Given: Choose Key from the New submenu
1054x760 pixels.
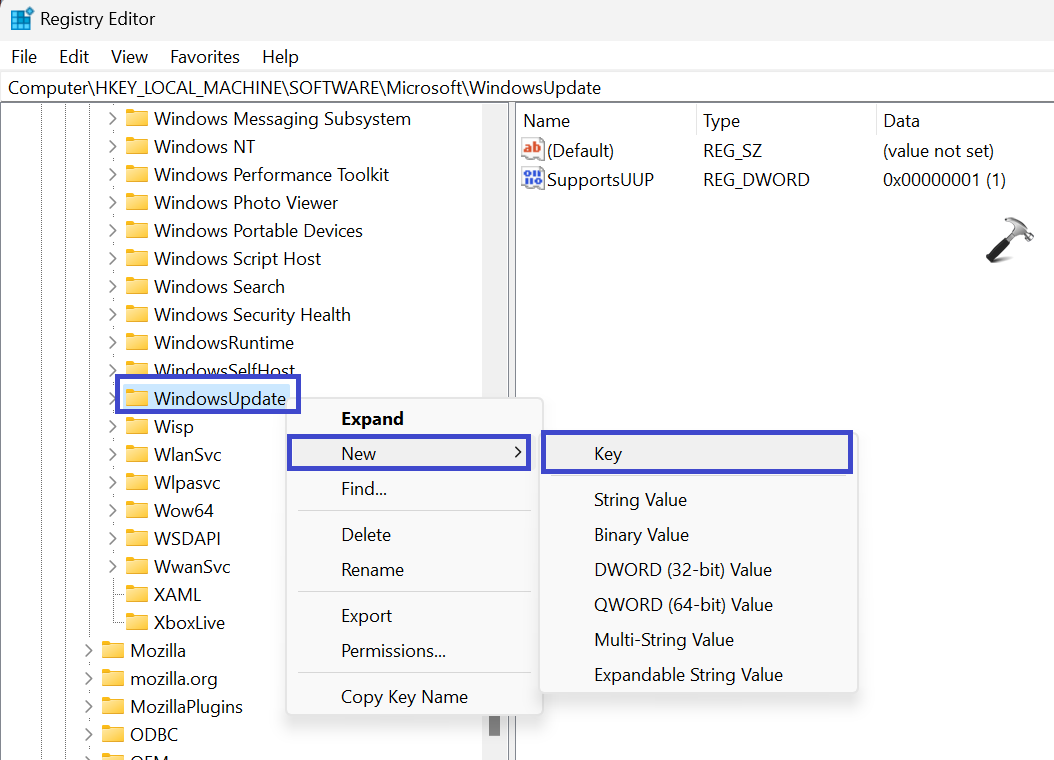Looking at the screenshot, I should 608,454.
